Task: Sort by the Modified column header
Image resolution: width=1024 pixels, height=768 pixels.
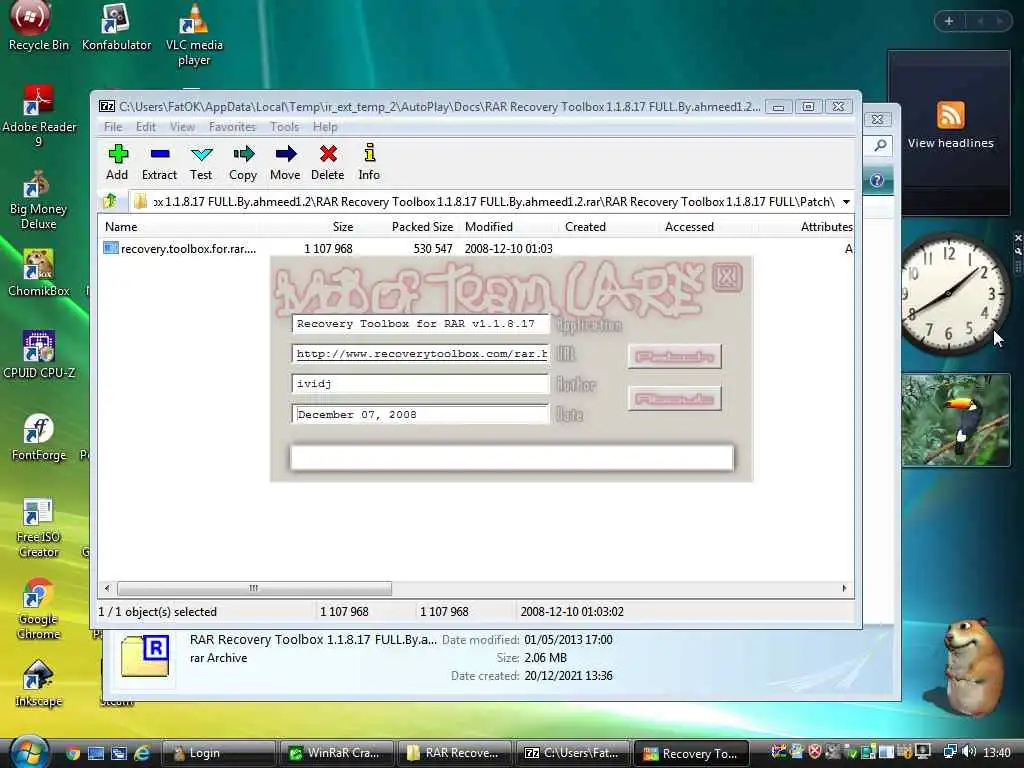Action: click(x=488, y=227)
